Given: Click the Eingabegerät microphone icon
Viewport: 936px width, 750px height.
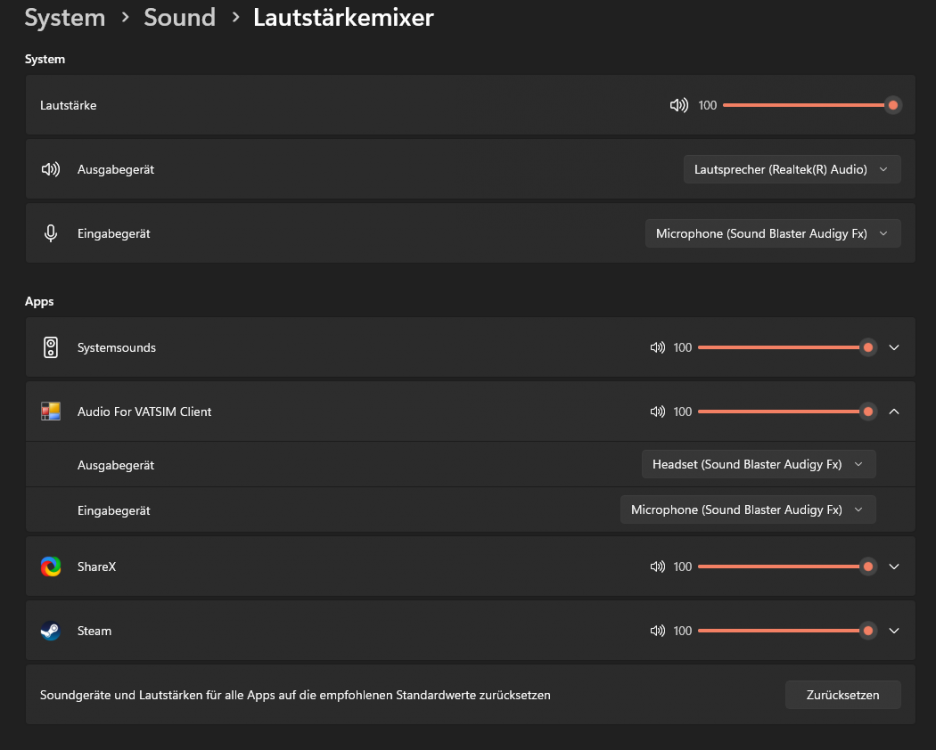Looking at the screenshot, I should click(x=50, y=233).
